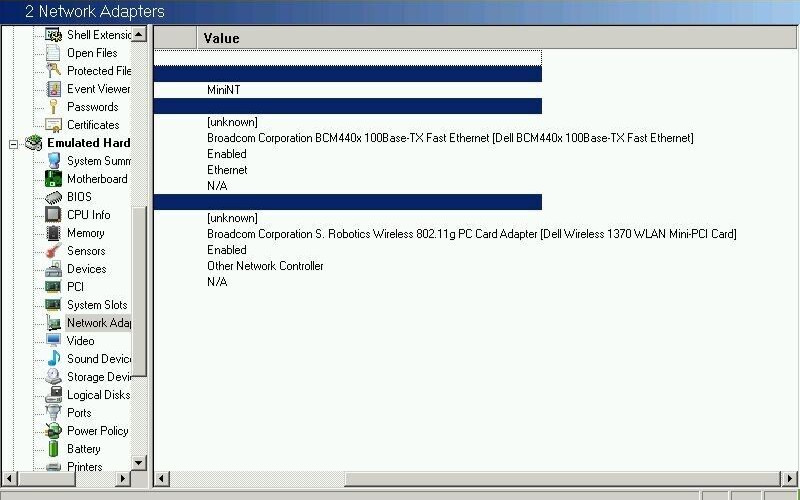Select the Power Policy icon
Image resolution: width=800 pixels, height=500 pixels.
(53, 431)
